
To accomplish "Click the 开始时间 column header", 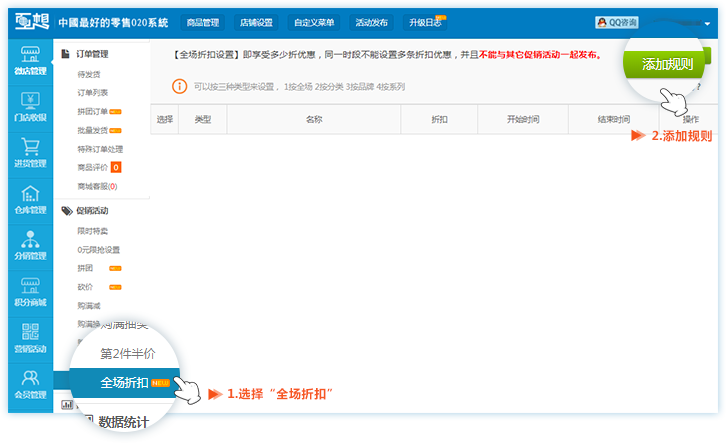I will [523, 119].
